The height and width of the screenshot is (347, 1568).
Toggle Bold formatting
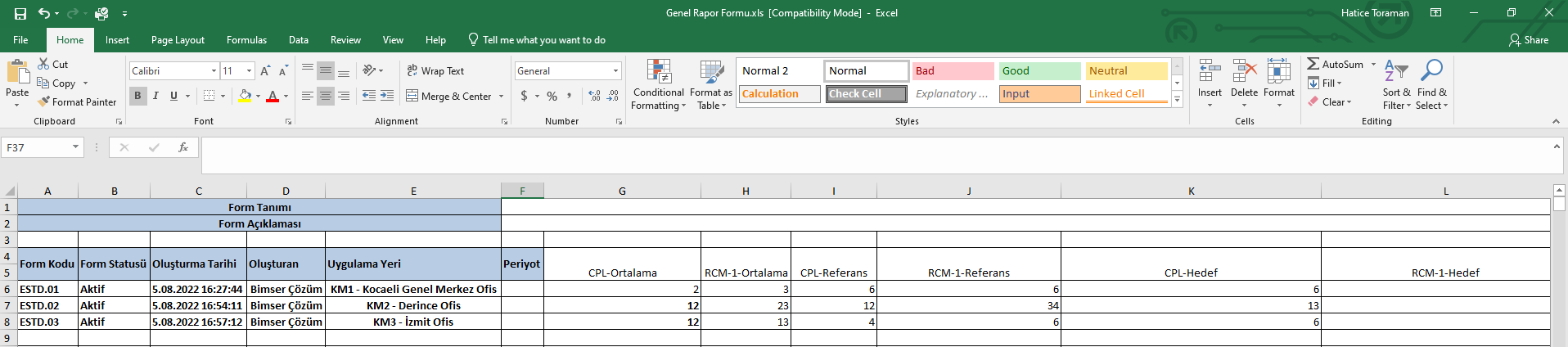coord(137,96)
